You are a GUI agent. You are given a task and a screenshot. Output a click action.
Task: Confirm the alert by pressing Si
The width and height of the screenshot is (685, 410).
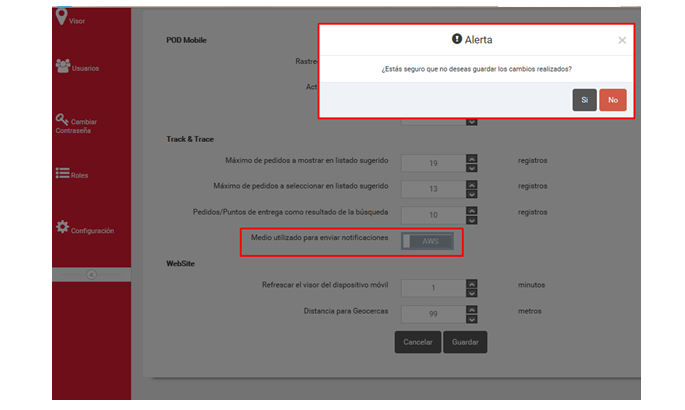pyautogui.click(x=584, y=100)
